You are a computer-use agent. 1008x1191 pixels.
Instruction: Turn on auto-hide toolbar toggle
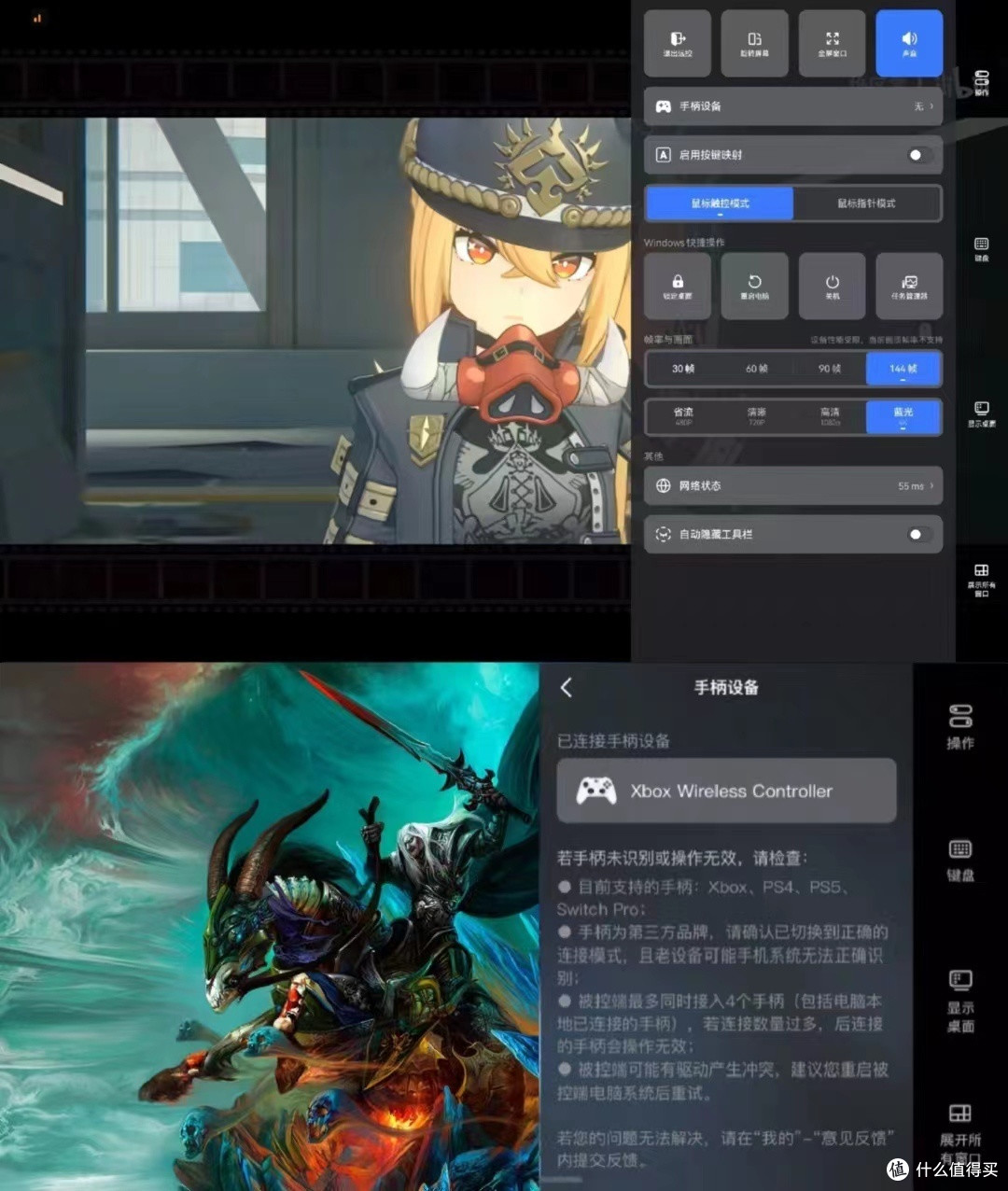917,534
